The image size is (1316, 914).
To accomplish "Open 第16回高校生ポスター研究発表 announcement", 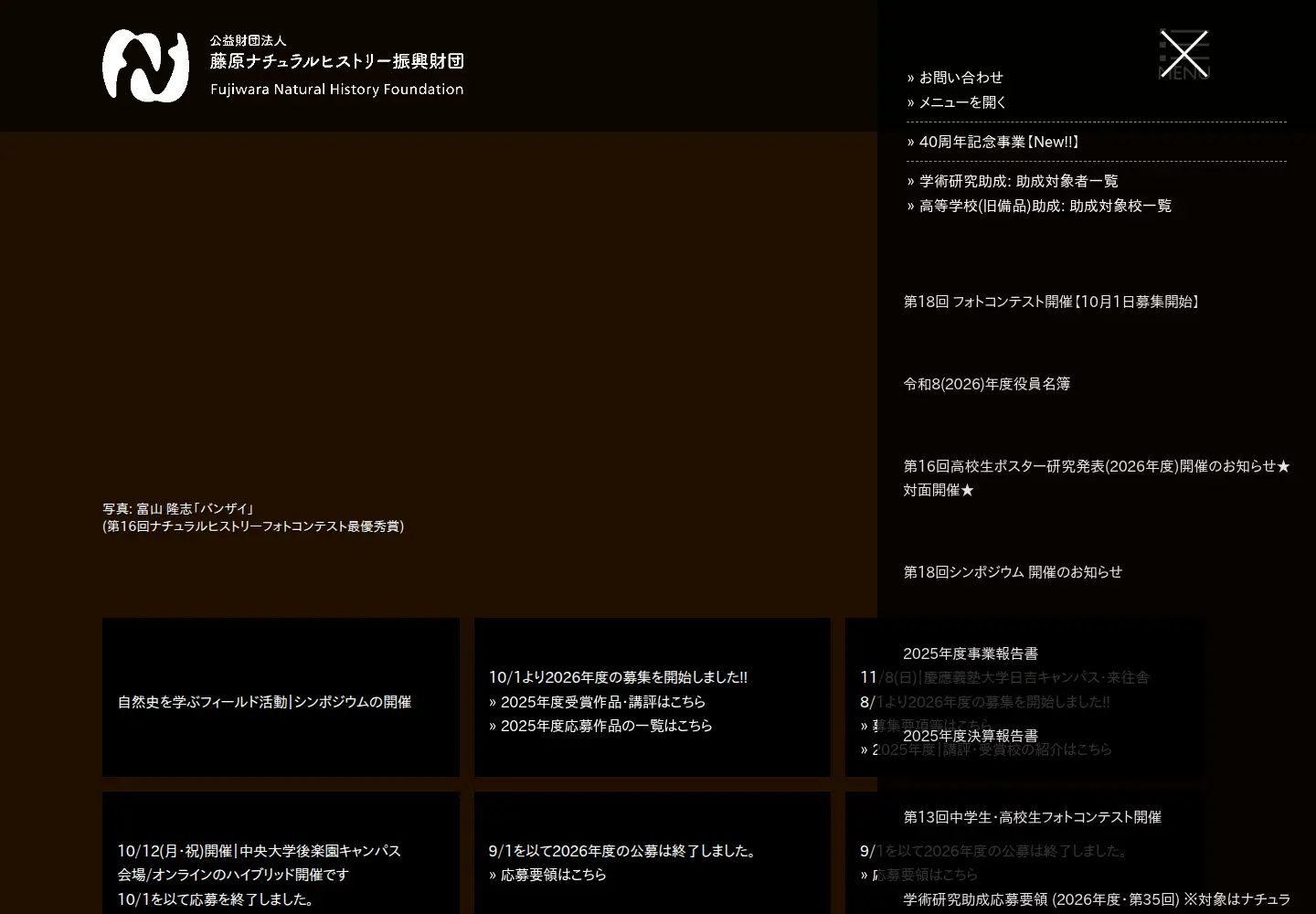I will [x=1097, y=478].
